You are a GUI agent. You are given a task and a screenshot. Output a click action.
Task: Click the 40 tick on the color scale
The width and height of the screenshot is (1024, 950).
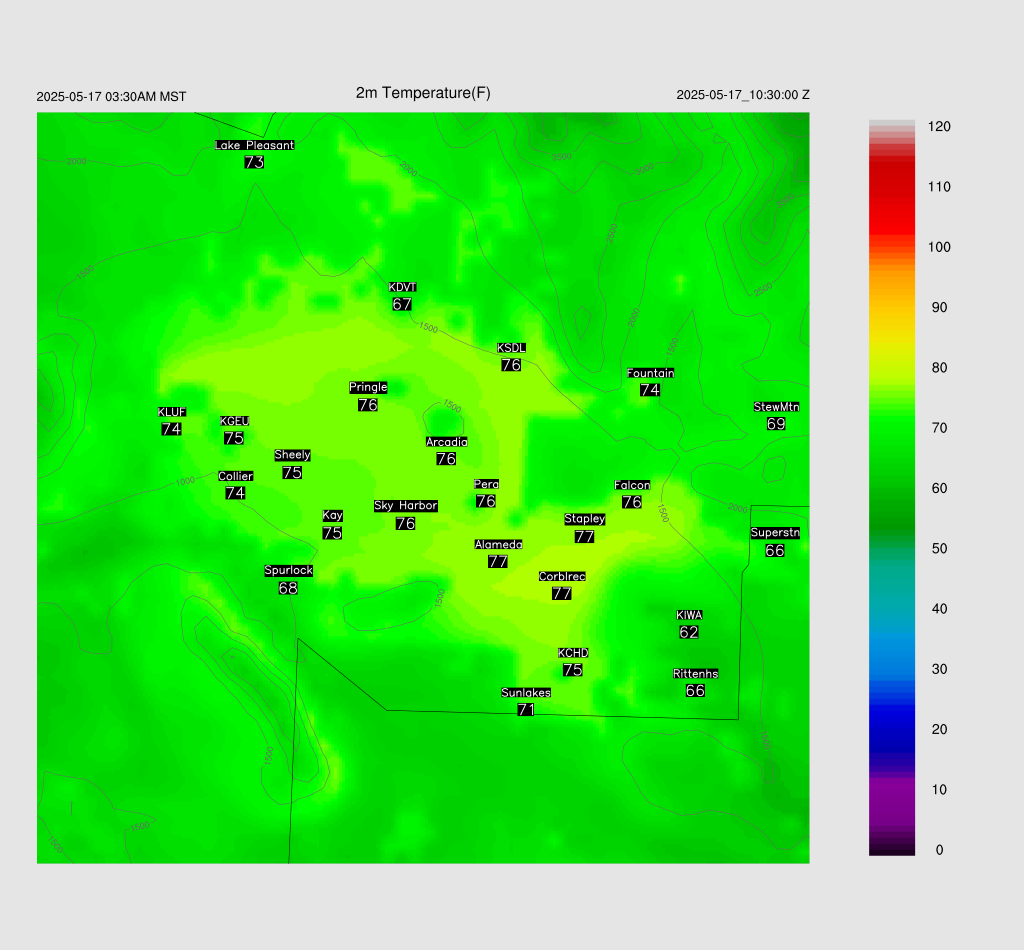pos(939,609)
